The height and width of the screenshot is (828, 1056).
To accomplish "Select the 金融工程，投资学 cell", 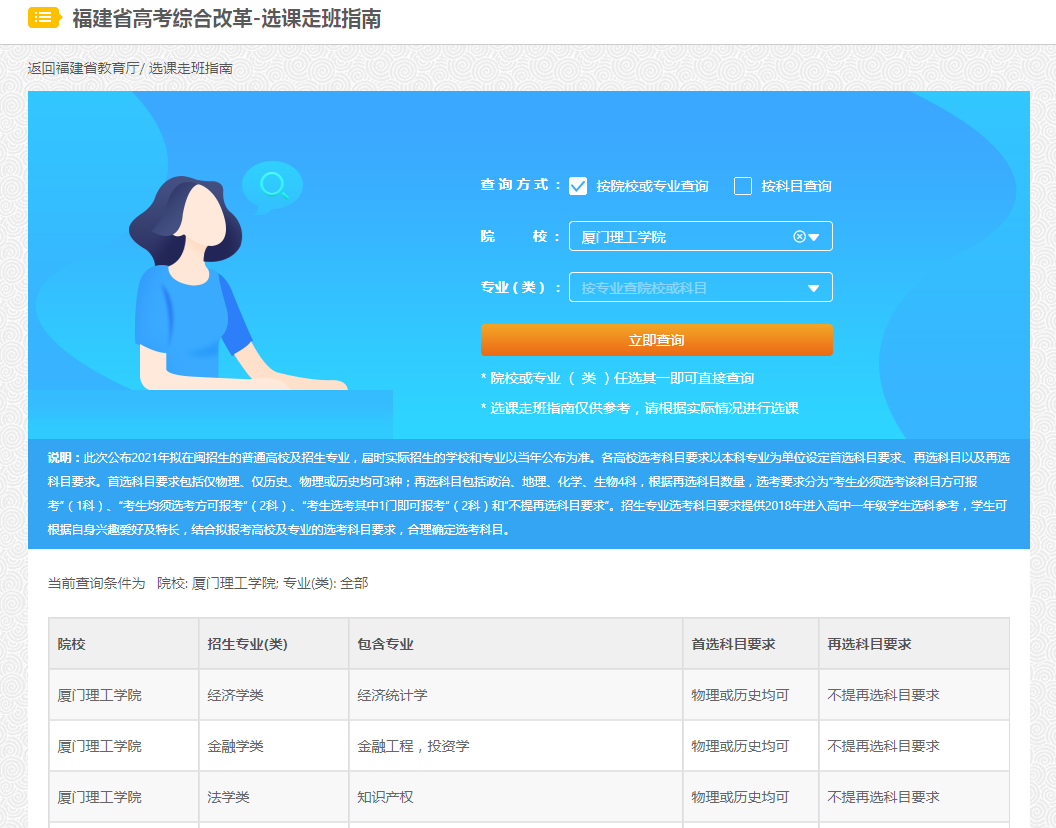I will (x=516, y=746).
